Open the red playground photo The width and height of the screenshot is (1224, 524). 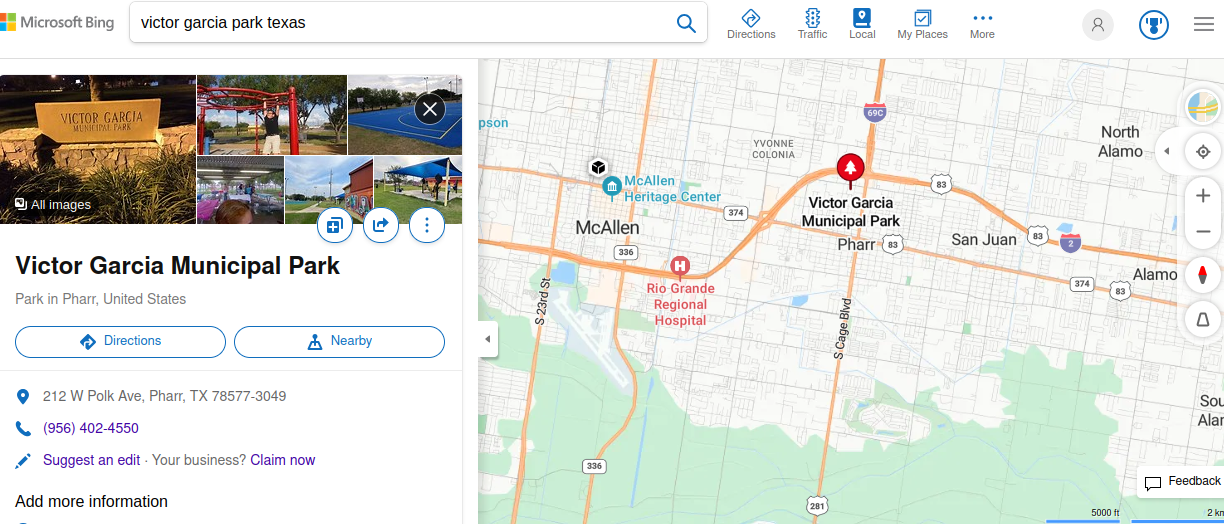click(x=272, y=115)
